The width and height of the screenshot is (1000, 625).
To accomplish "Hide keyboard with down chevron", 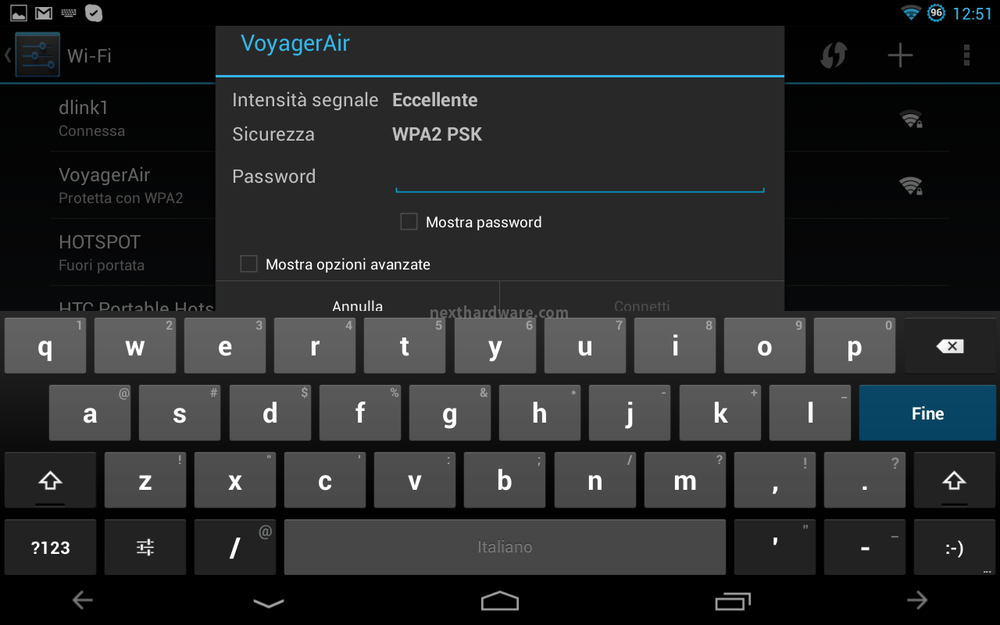I will [268, 603].
